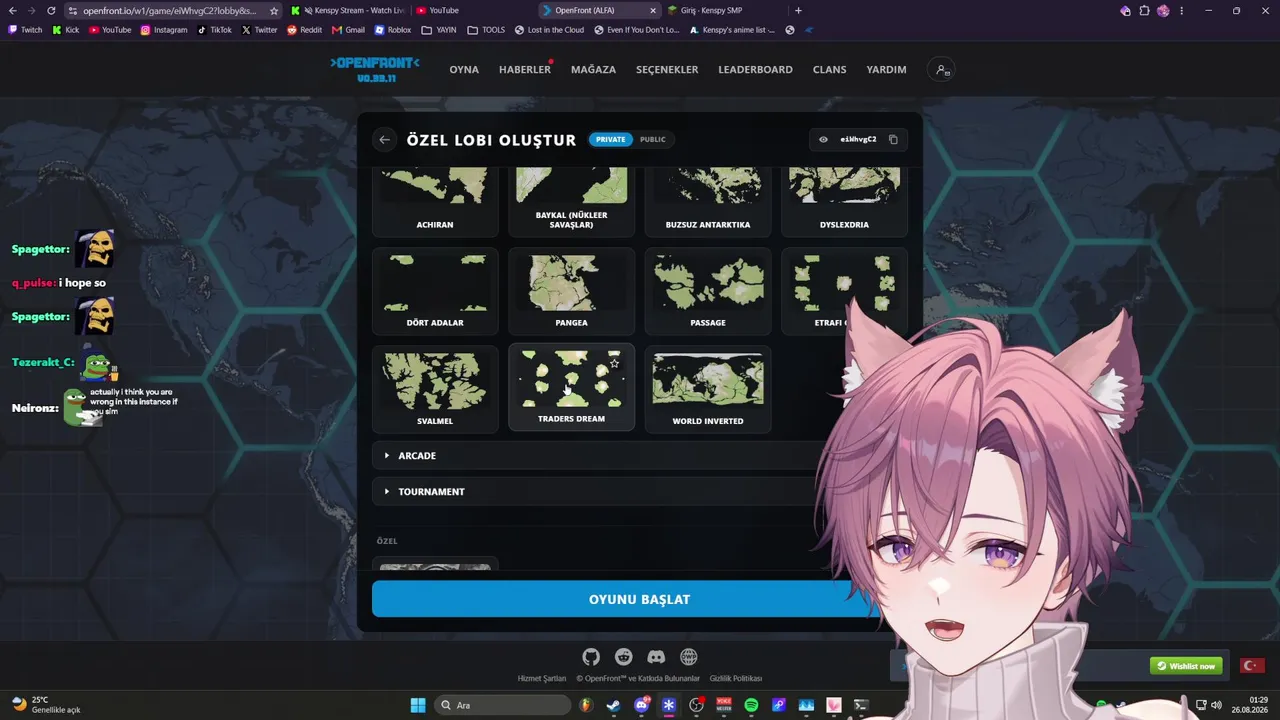Screen dimensions: 1280x720
Task: Switch to Kenspy Stream browser tab
Action: click(347, 10)
